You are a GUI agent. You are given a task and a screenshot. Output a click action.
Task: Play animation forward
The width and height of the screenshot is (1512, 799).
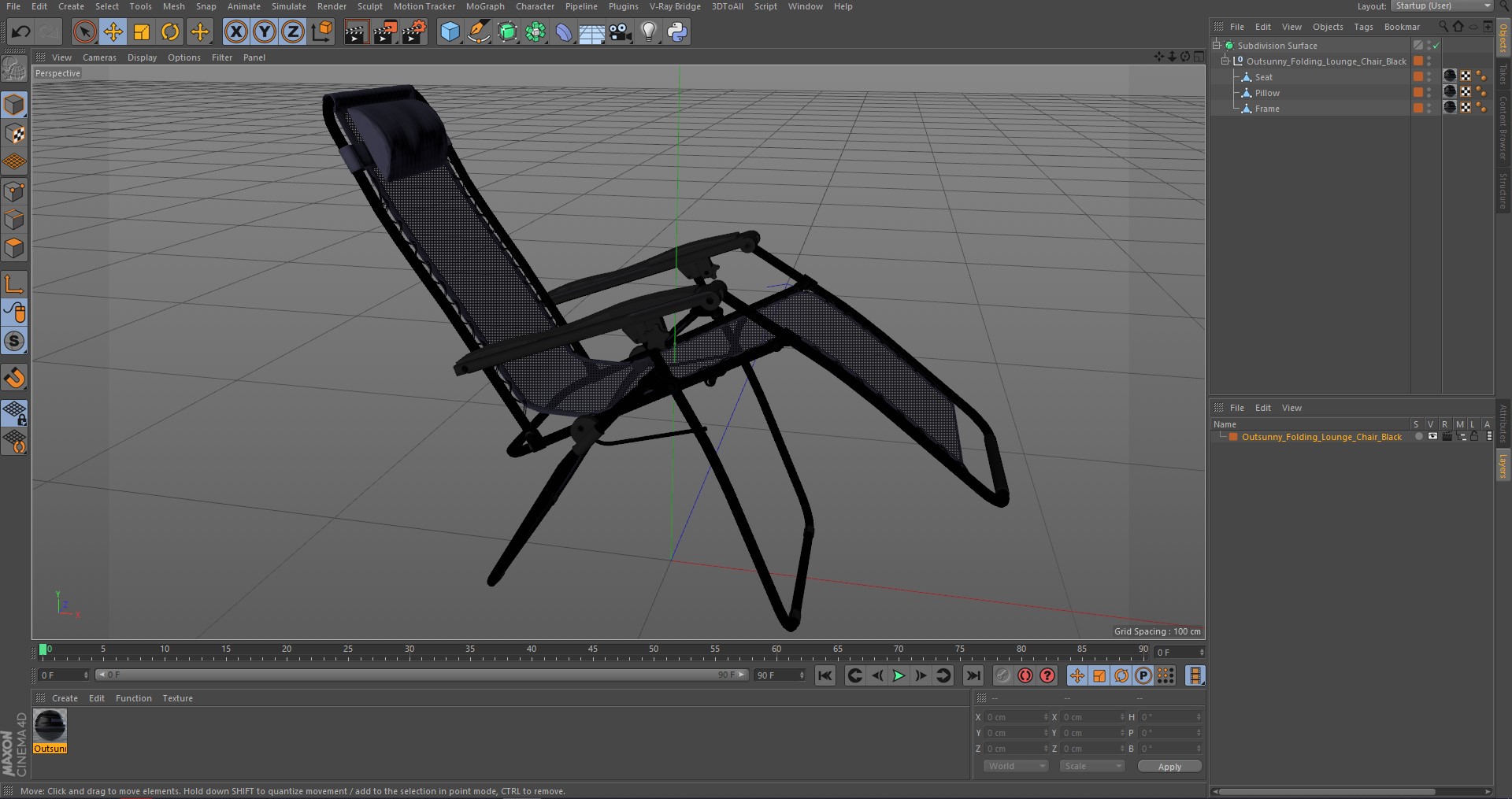coord(899,675)
